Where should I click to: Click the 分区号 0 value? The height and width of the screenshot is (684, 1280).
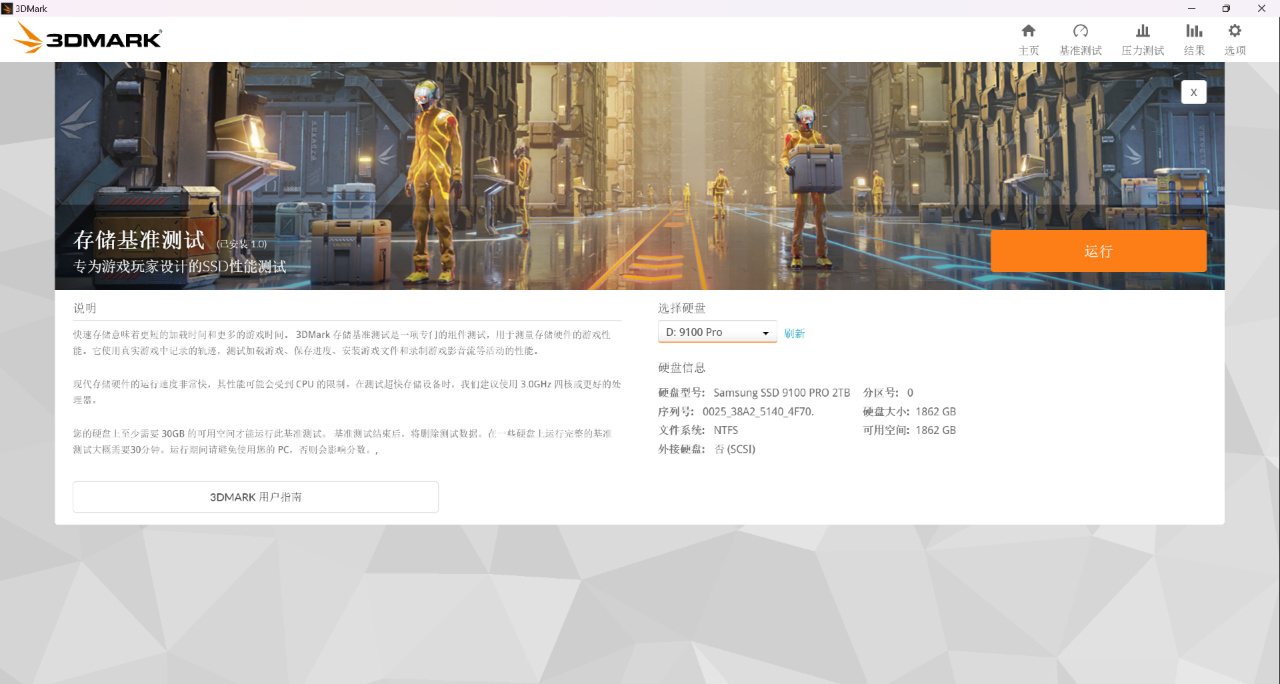(x=910, y=393)
